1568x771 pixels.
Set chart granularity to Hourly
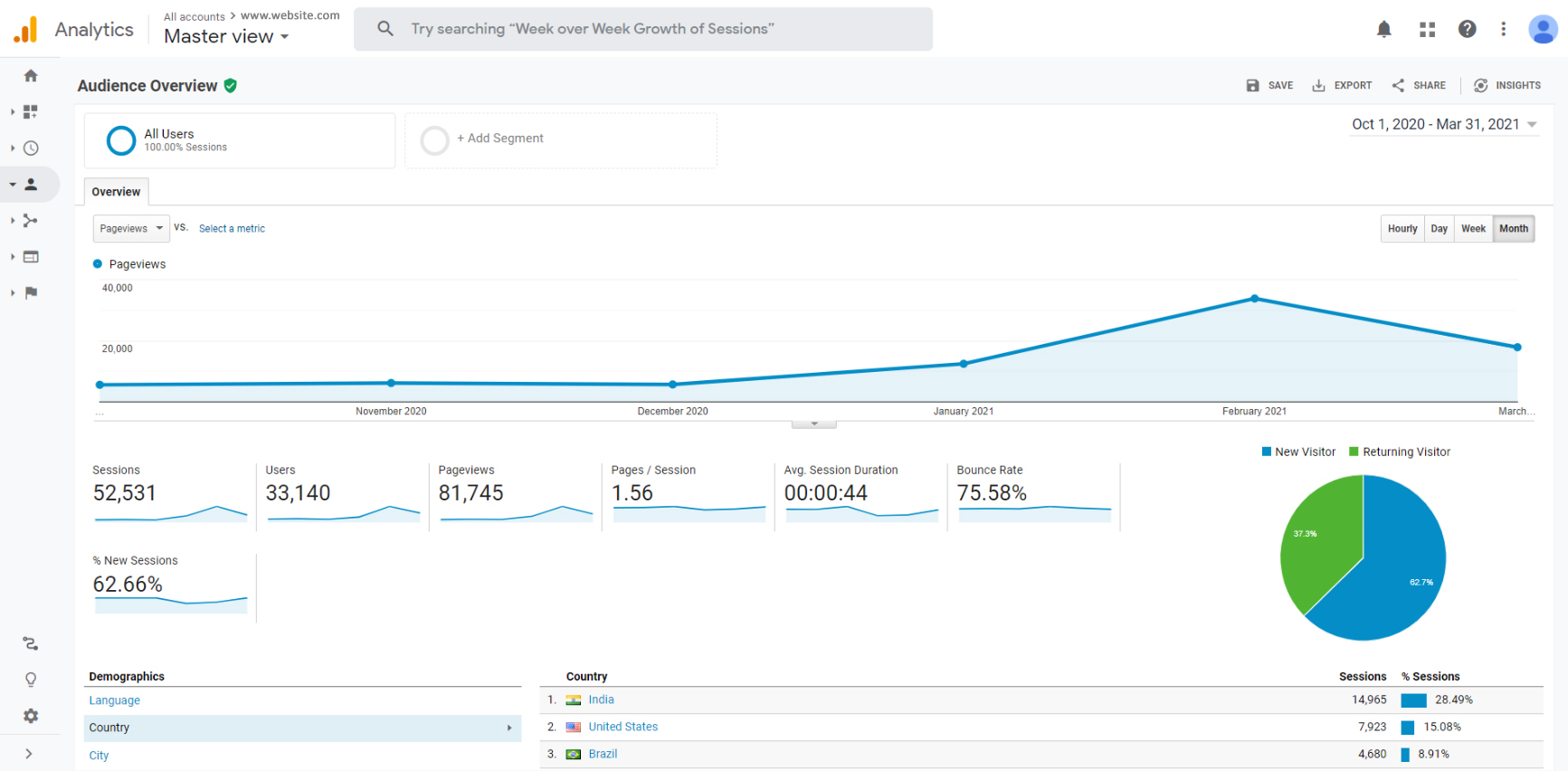1402,229
